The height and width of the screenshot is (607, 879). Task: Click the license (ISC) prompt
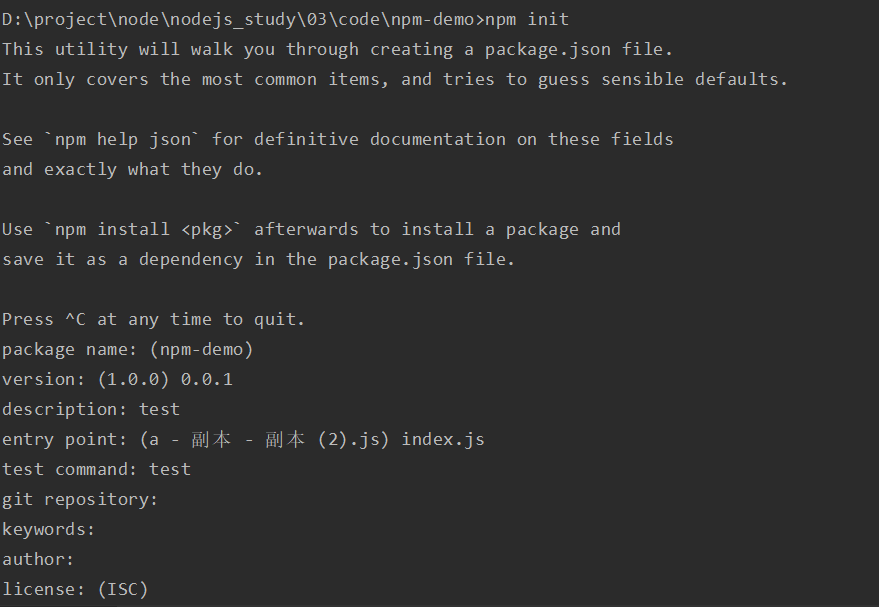75,589
